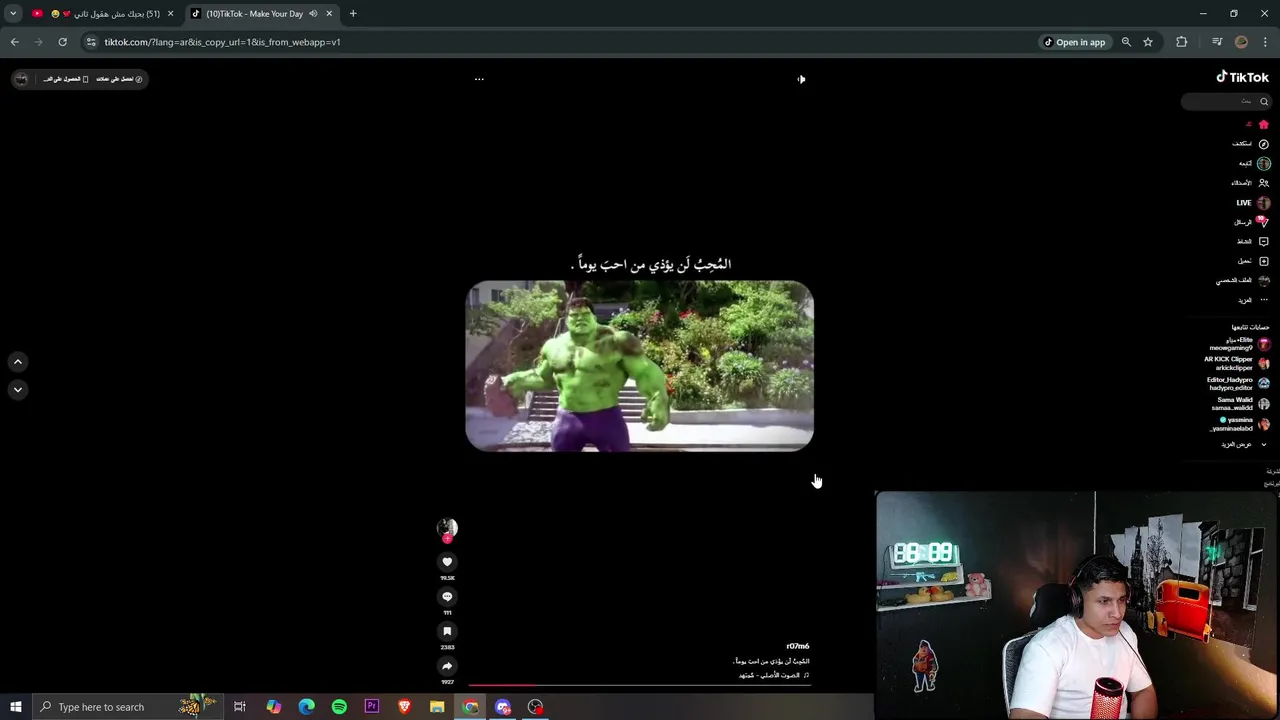Screen dimensions: 1280x720
Task: Switch to the YouTube tab
Action: 103,14
